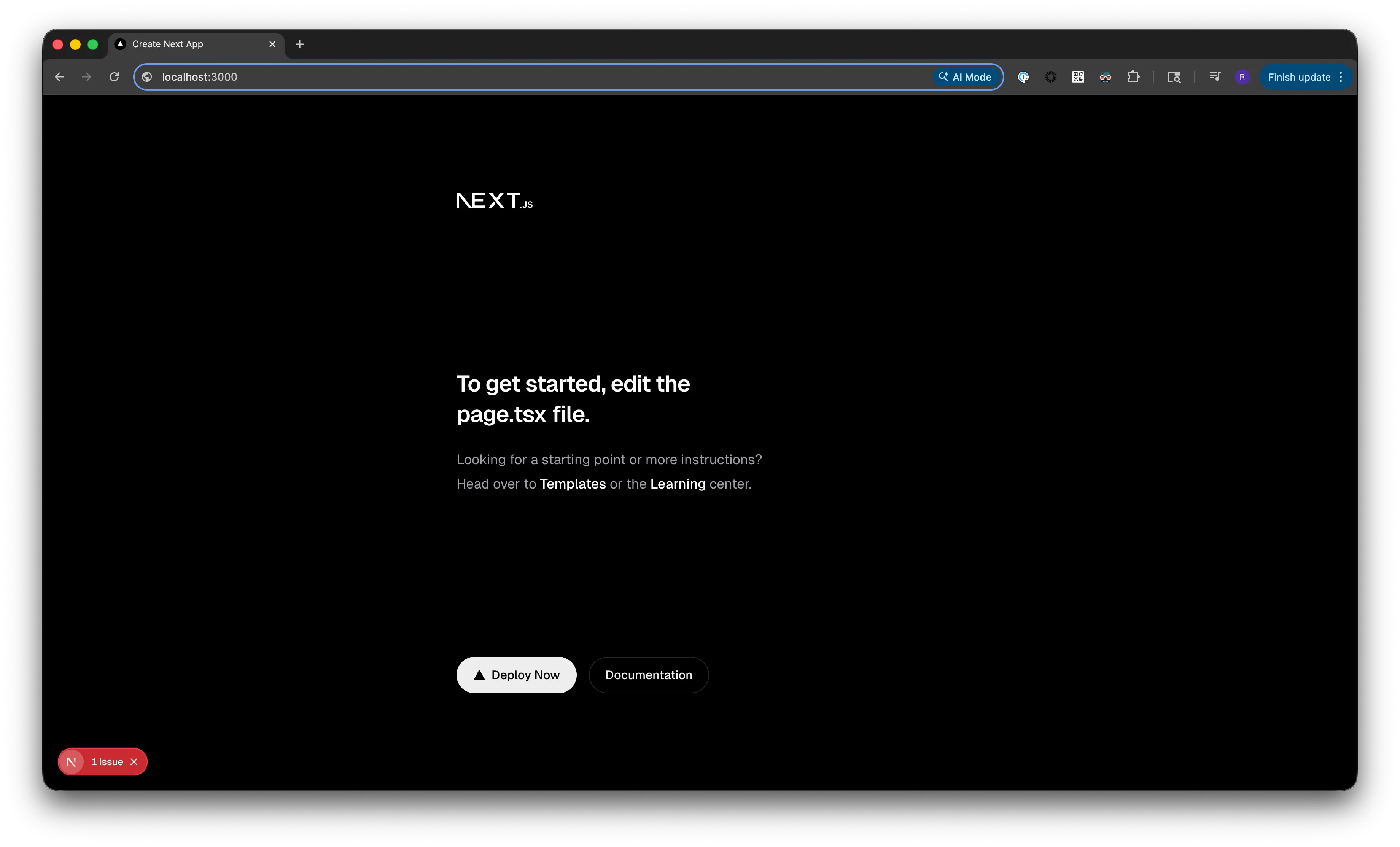Go back using the browser back arrow
The image size is (1400, 847).
[x=59, y=77]
